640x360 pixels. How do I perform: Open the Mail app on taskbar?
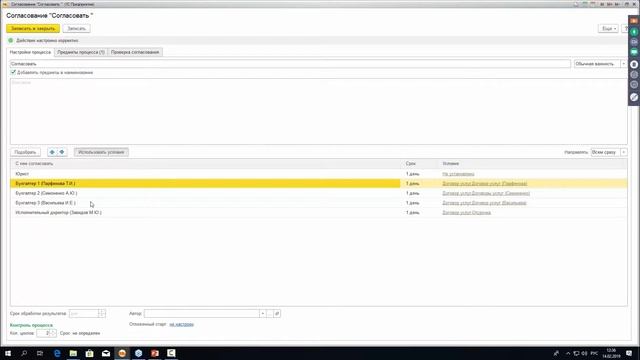tap(106, 353)
